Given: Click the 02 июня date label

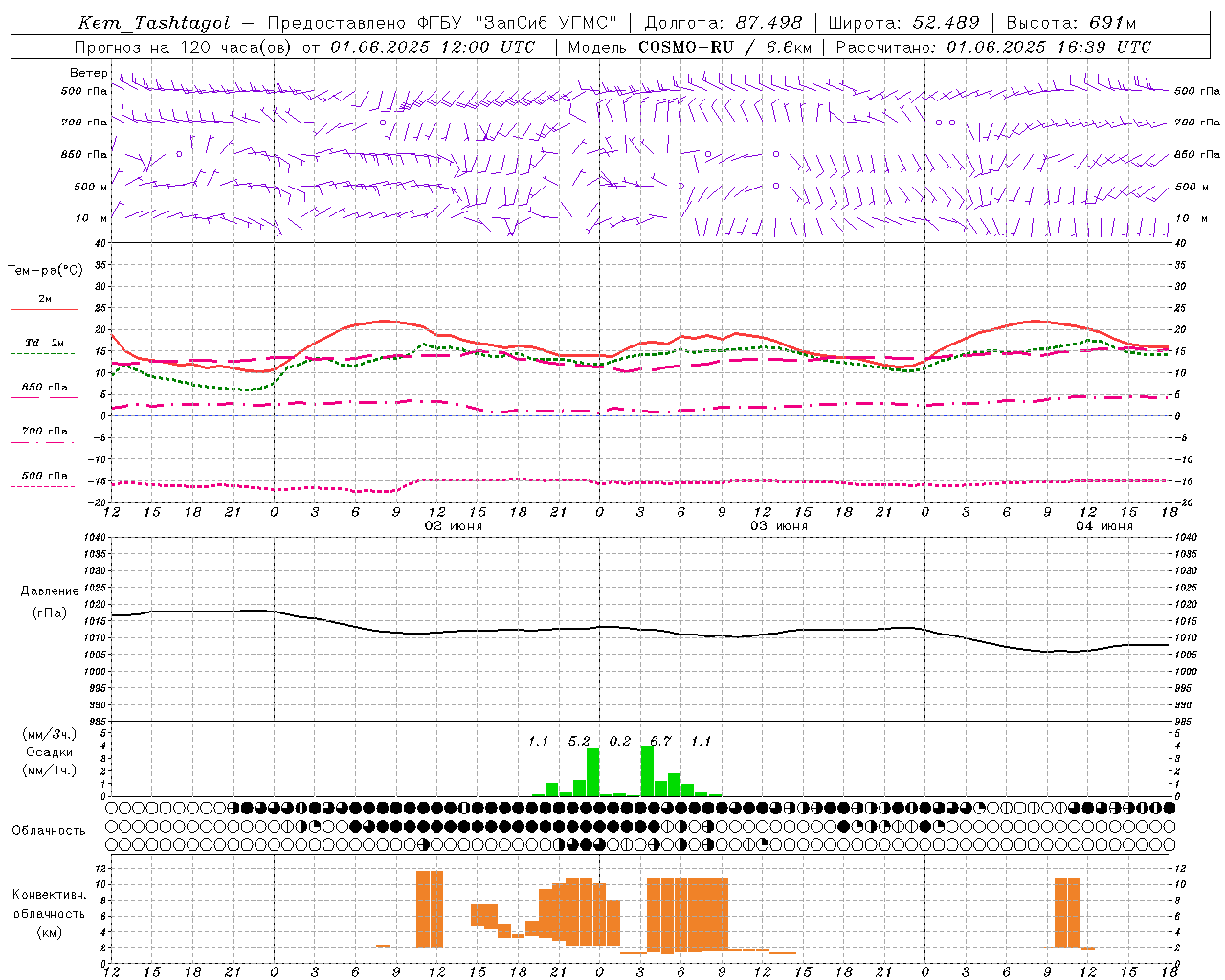Looking at the screenshot, I should [454, 526].
